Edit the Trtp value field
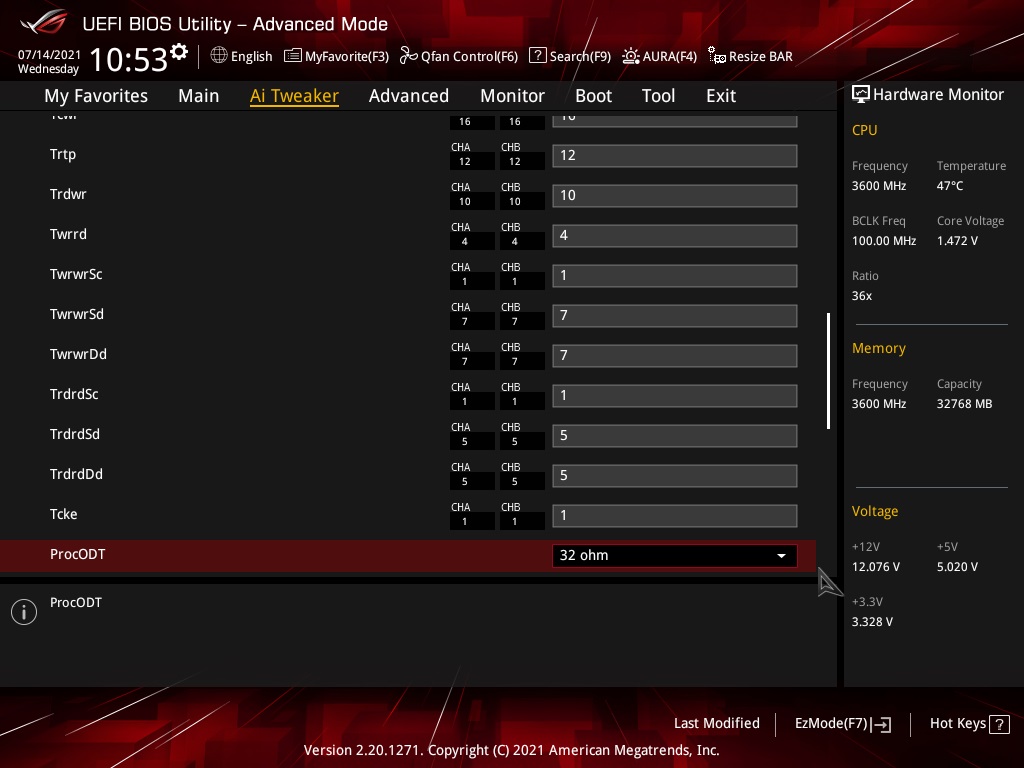Screen dimensions: 1024x768 pos(675,155)
